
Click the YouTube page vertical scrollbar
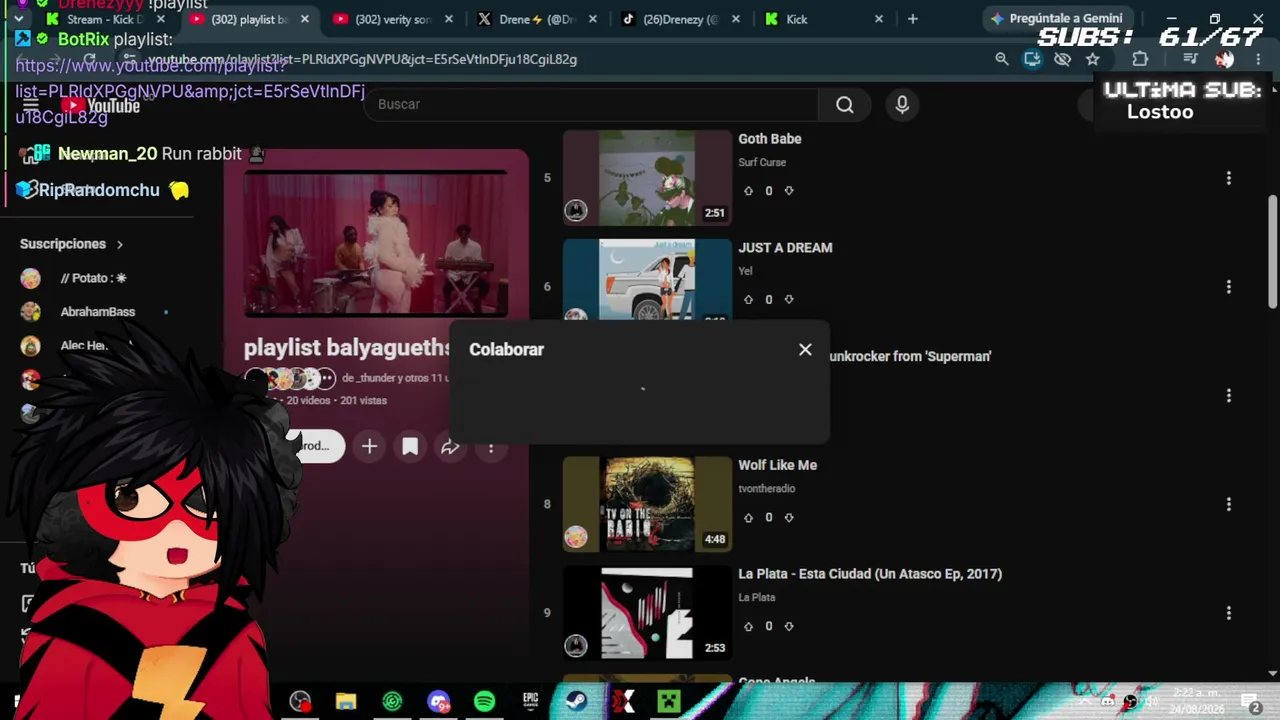click(1272, 251)
